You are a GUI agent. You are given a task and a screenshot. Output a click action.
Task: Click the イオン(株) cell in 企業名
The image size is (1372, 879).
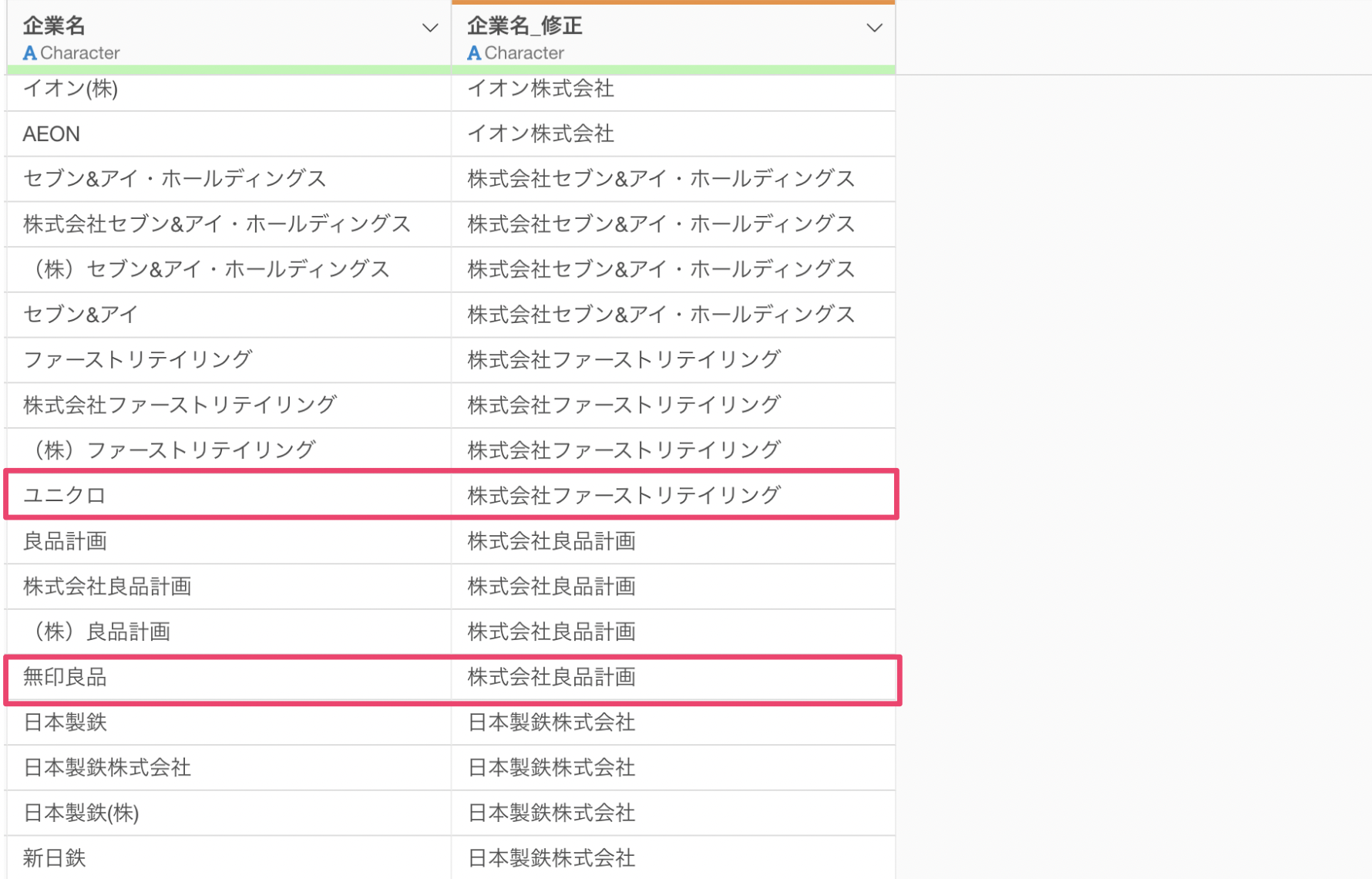[x=70, y=89]
